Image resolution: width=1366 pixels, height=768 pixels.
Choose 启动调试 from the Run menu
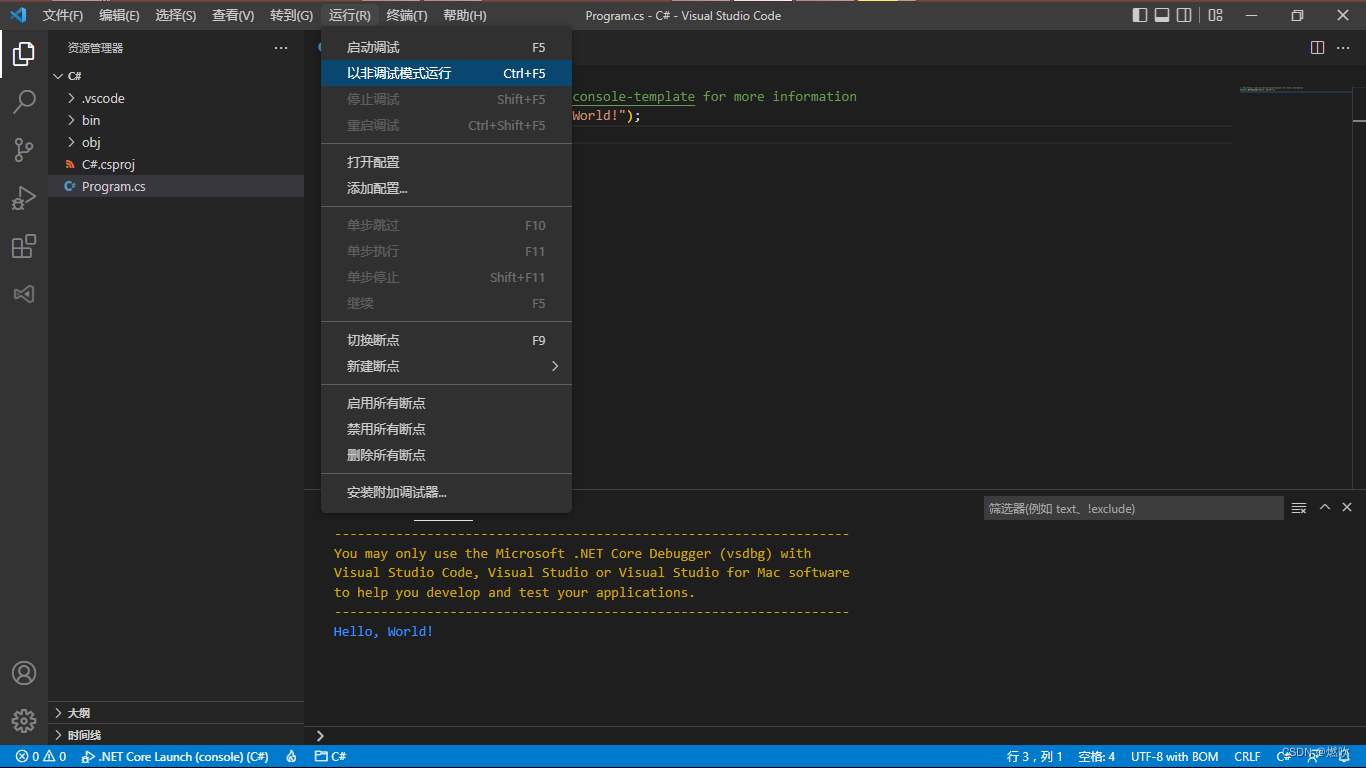[x=446, y=47]
